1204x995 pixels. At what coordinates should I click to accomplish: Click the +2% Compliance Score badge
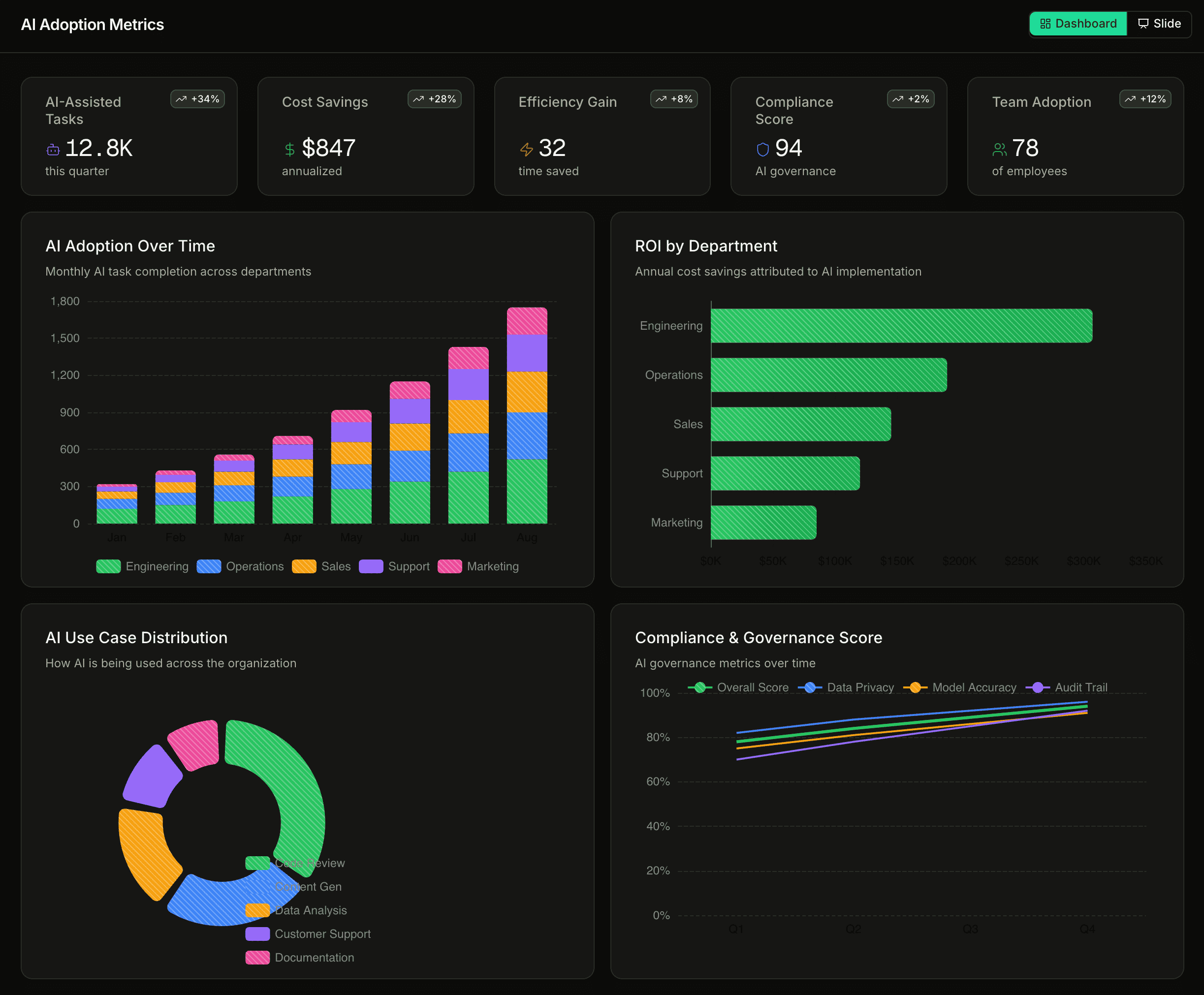coord(911,99)
